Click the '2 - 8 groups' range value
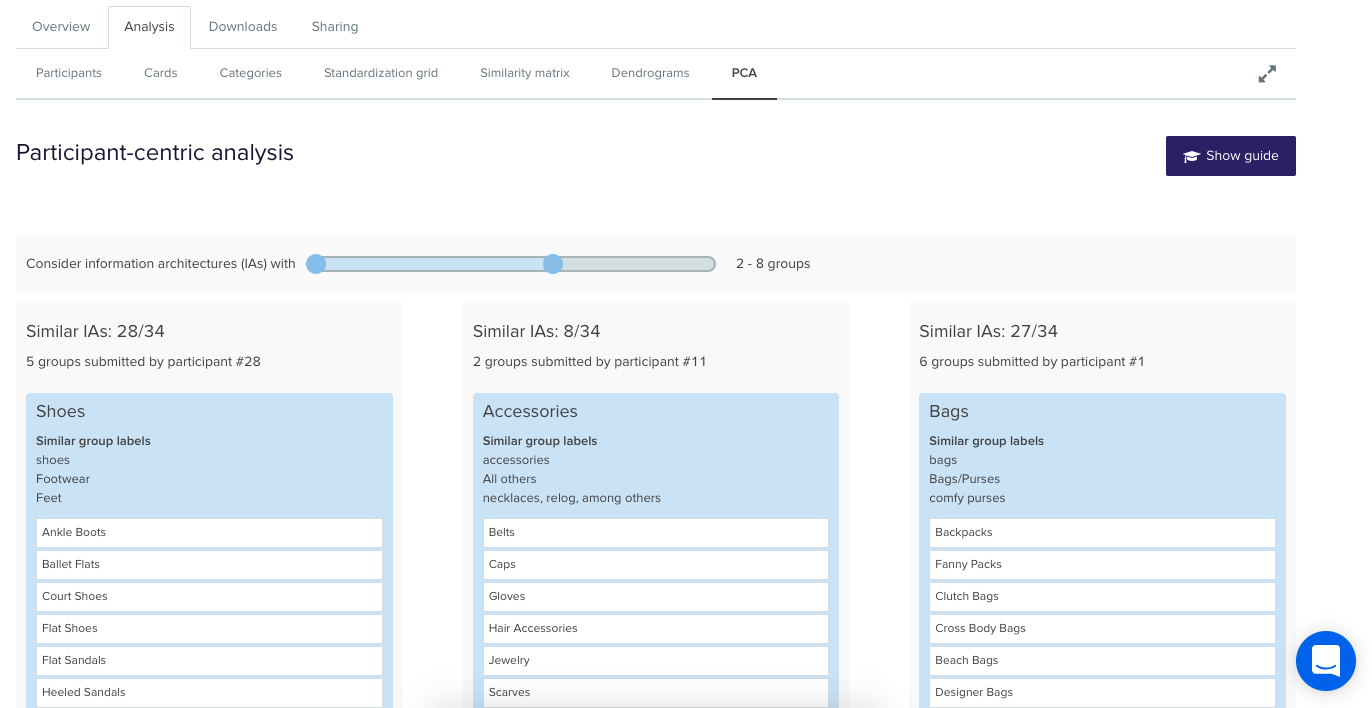The height and width of the screenshot is (708, 1372). click(773, 264)
